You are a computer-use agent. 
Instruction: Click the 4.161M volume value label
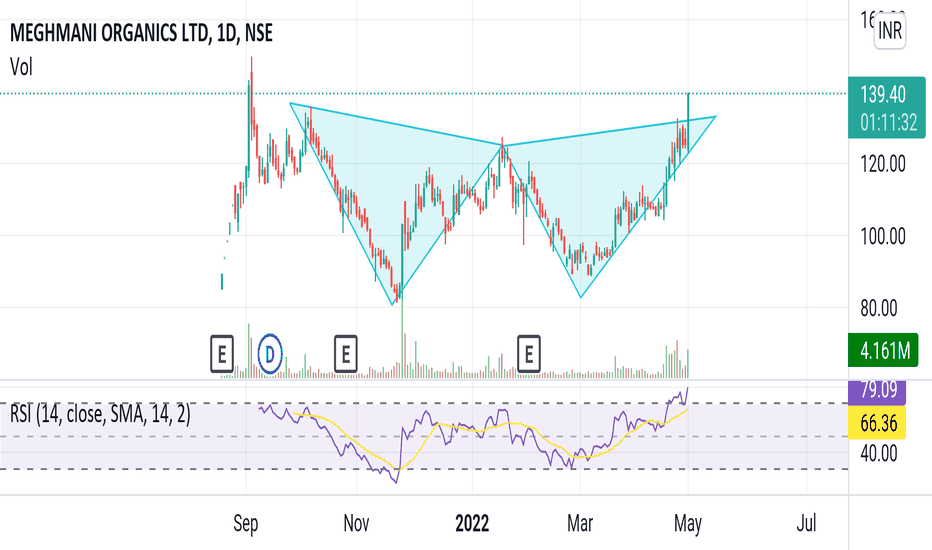tap(885, 350)
